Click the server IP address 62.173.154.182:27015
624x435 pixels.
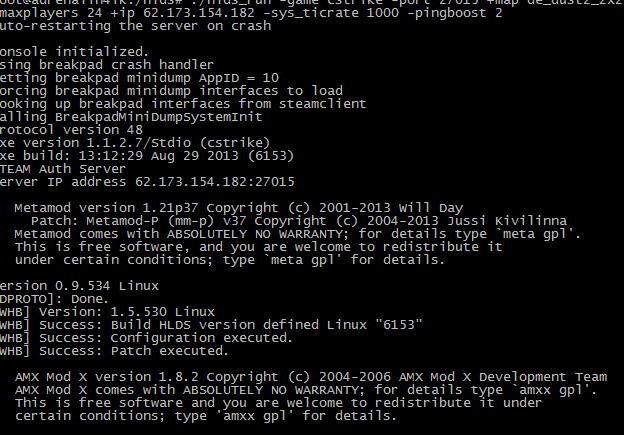(214, 182)
